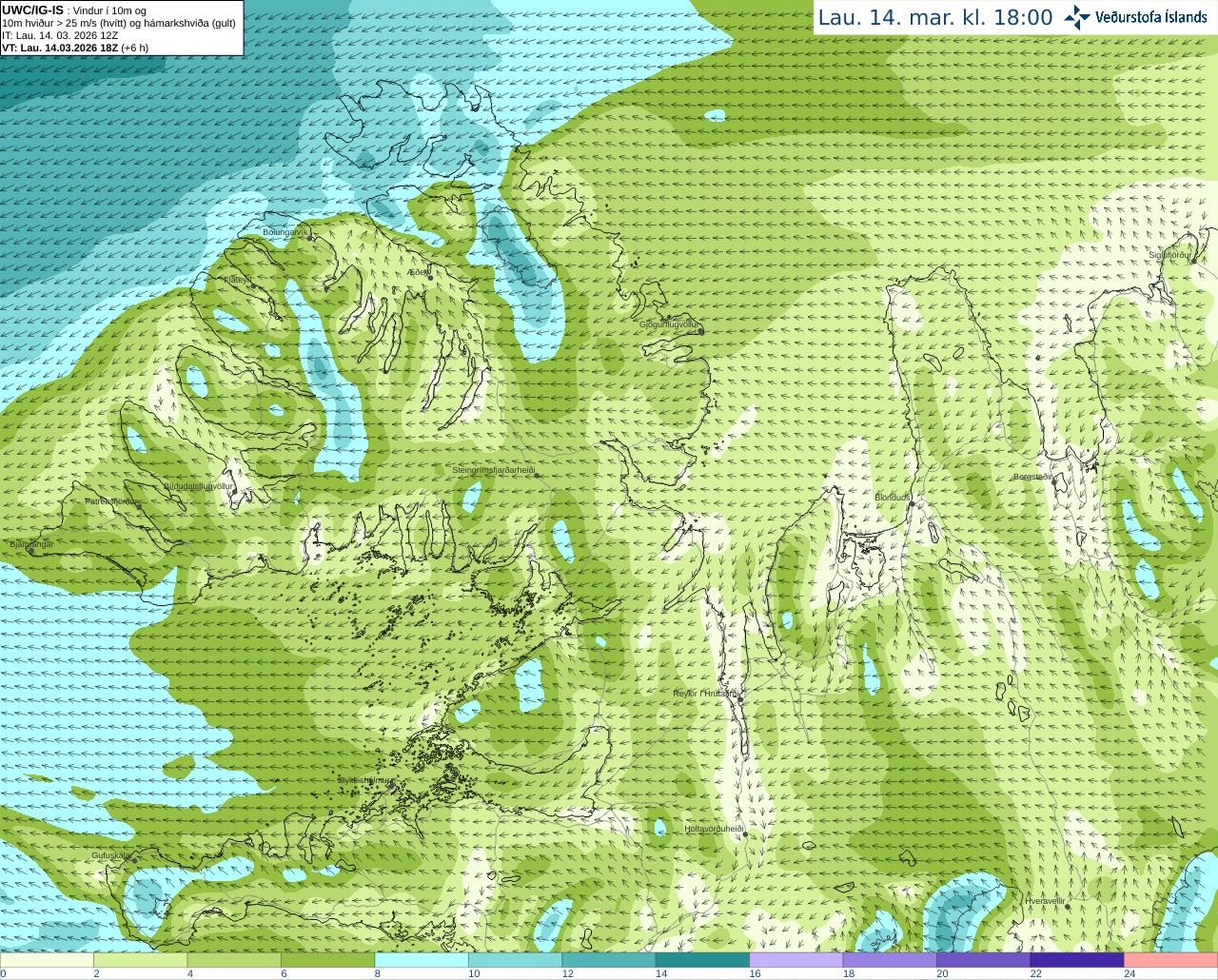Click the Blönduós station marker
1218x980 pixels.
coord(911,504)
